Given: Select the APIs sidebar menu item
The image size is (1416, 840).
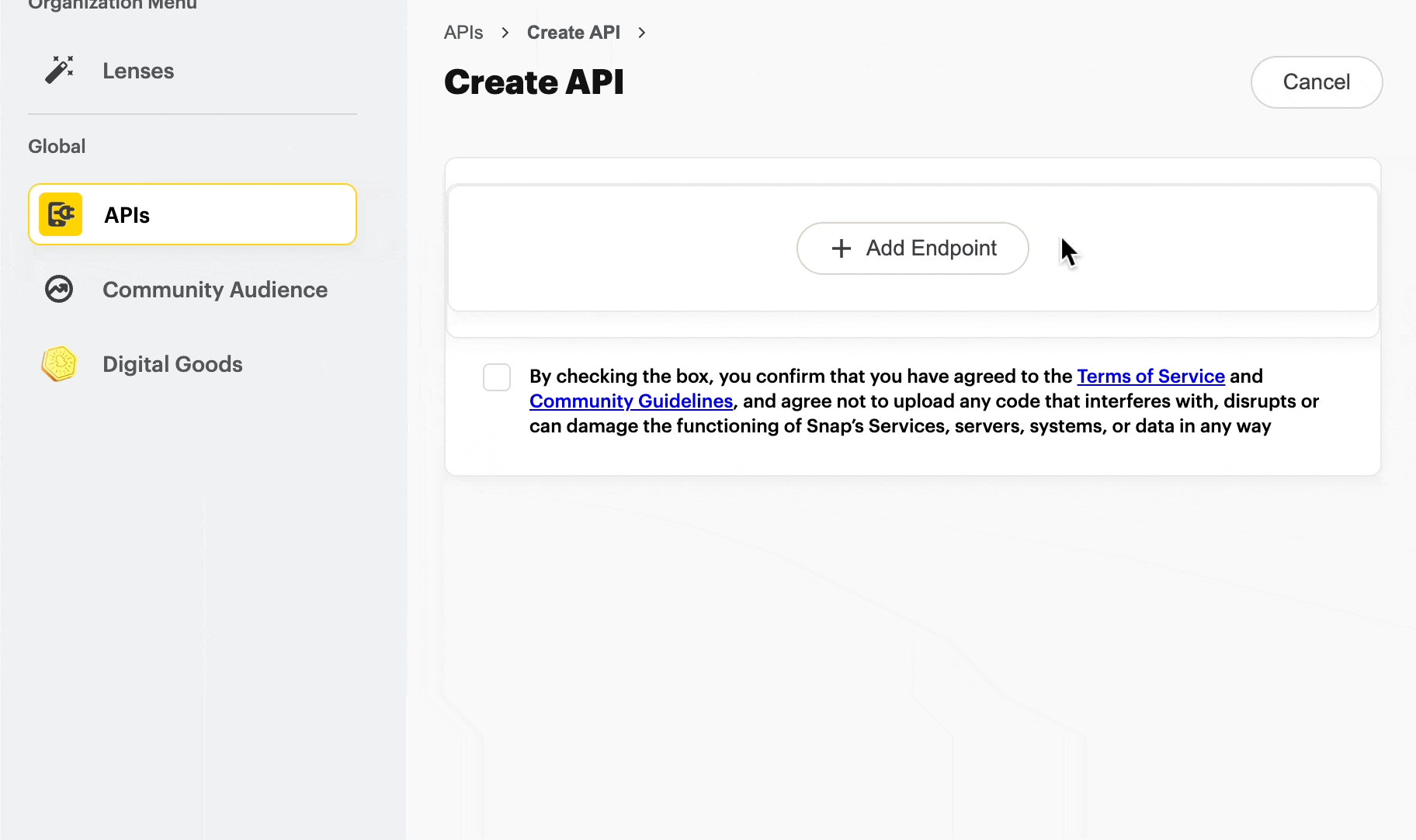Looking at the screenshot, I should (x=193, y=215).
